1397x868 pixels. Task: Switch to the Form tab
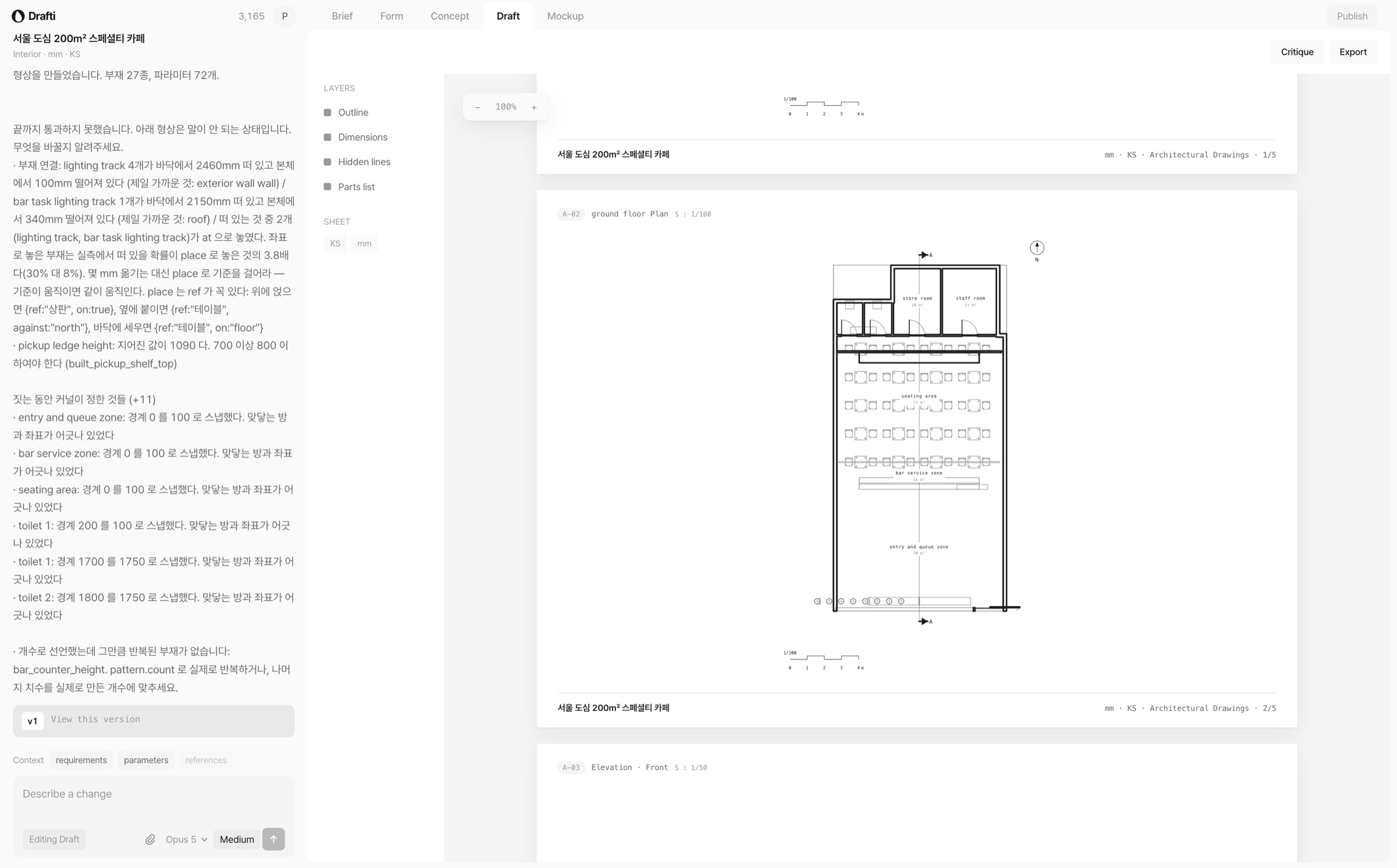pyautogui.click(x=391, y=16)
